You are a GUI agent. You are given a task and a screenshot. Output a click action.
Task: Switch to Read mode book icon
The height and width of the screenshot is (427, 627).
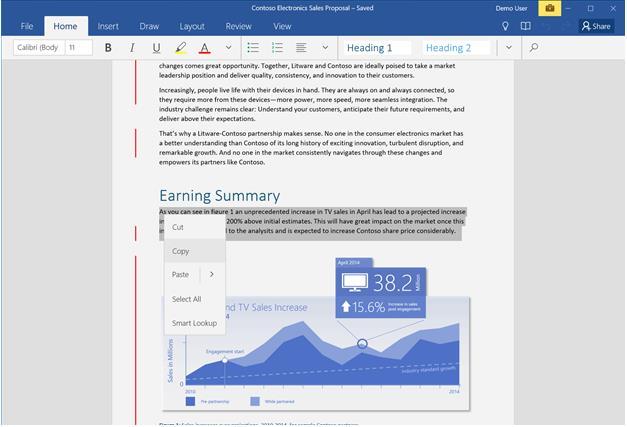(x=525, y=26)
